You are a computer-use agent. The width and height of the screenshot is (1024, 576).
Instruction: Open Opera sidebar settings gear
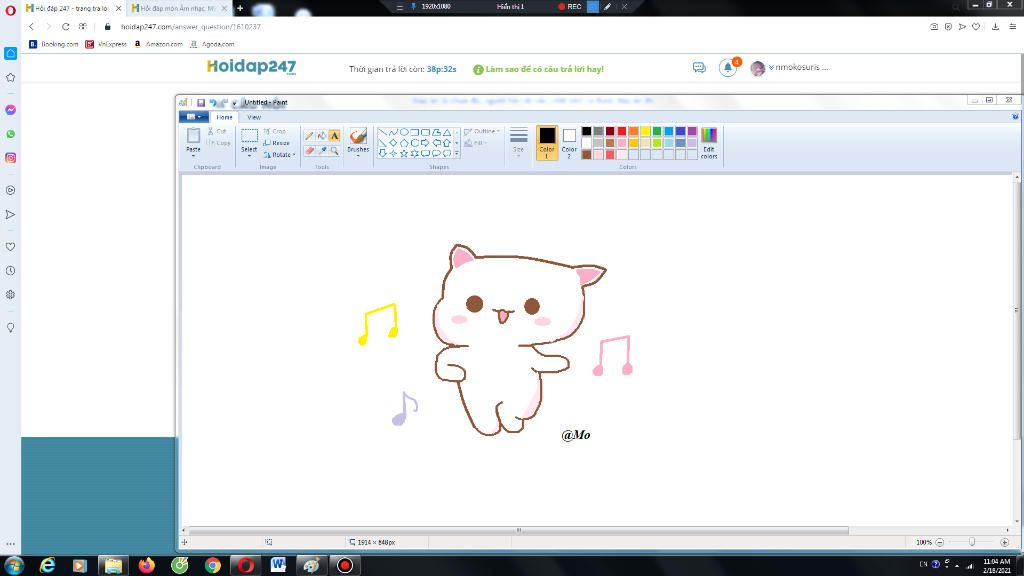(x=10, y=295)
